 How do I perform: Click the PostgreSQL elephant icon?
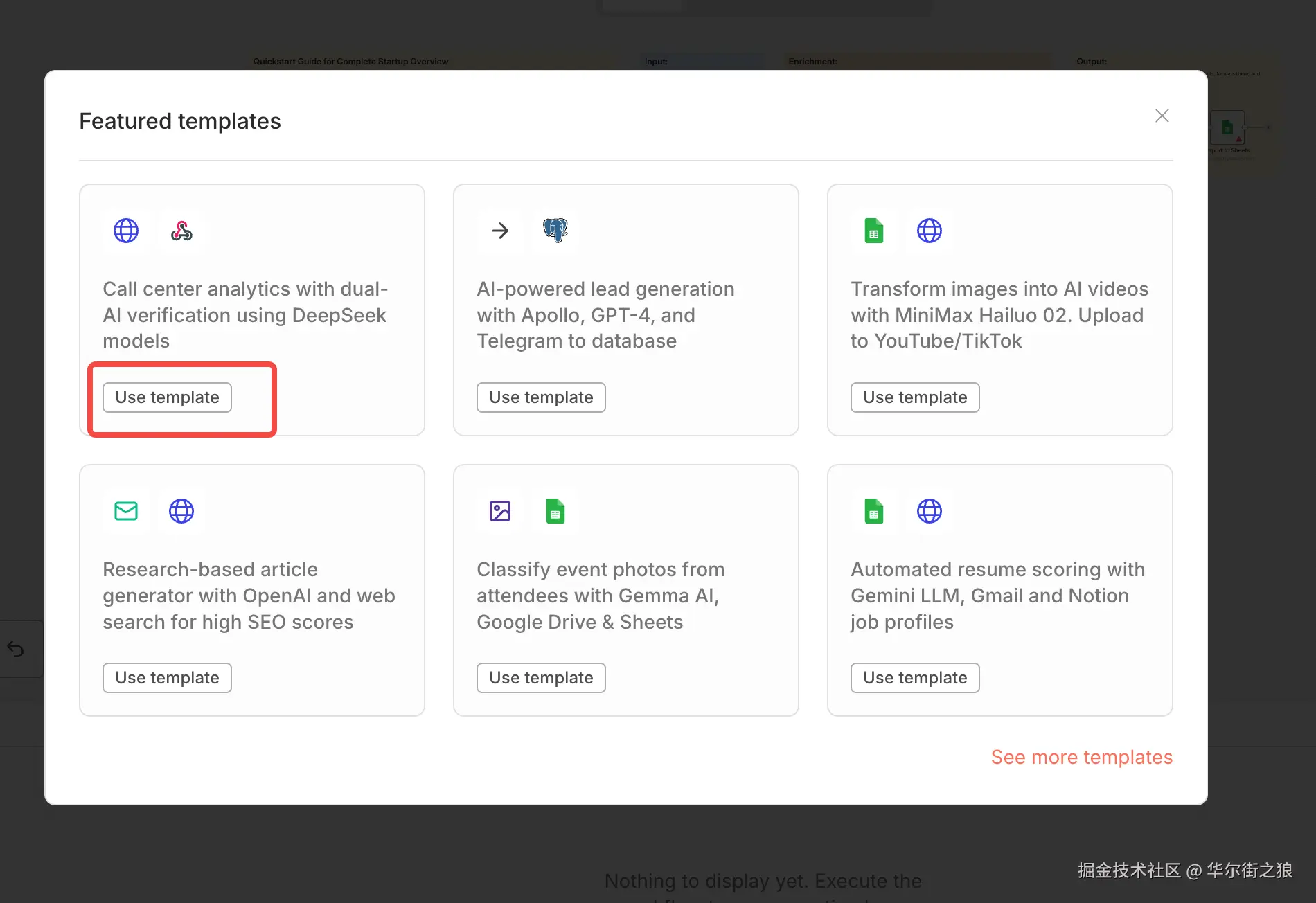555,230
